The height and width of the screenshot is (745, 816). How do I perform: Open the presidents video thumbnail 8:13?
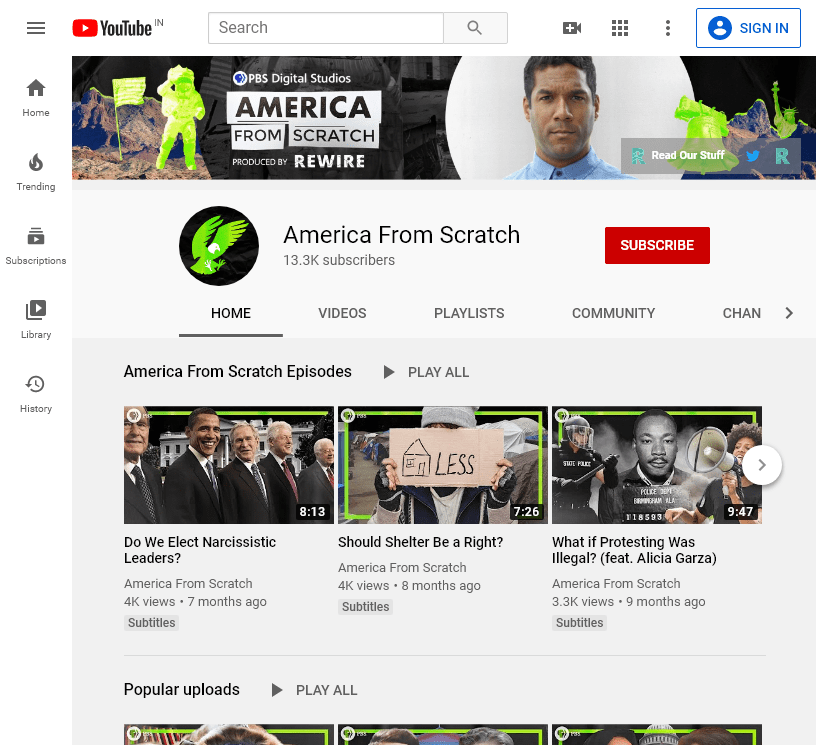(x=229, y=465)
